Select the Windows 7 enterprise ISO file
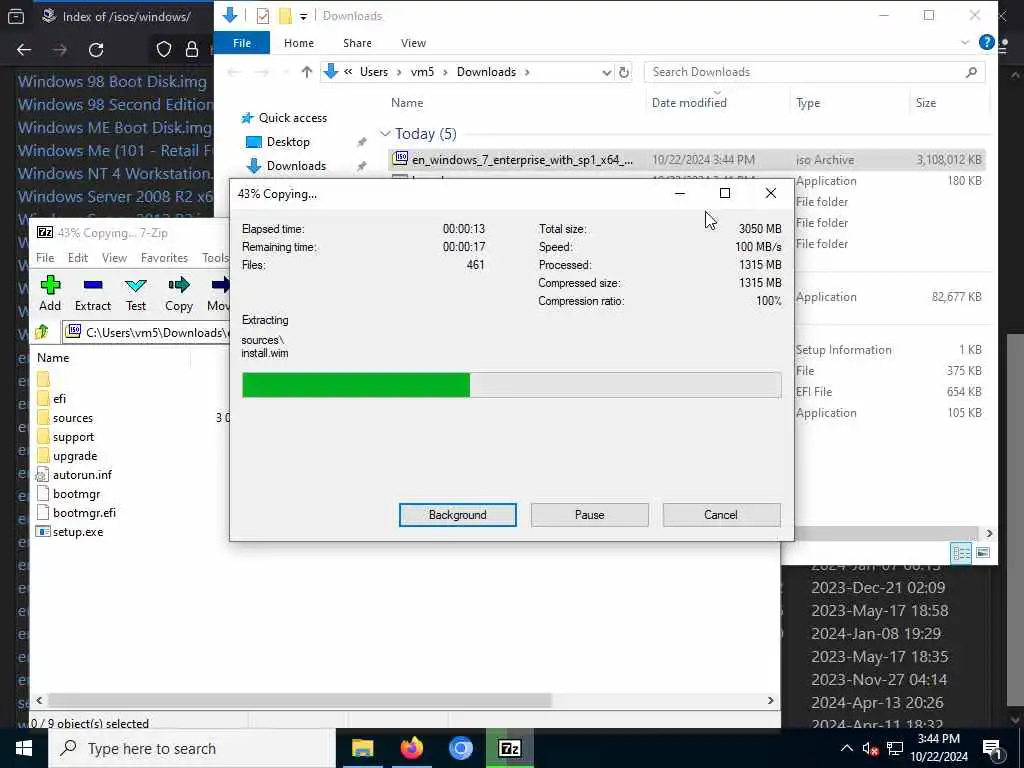Image resolution: width=1024 pixels, height=768 pixels. (686, 159)
